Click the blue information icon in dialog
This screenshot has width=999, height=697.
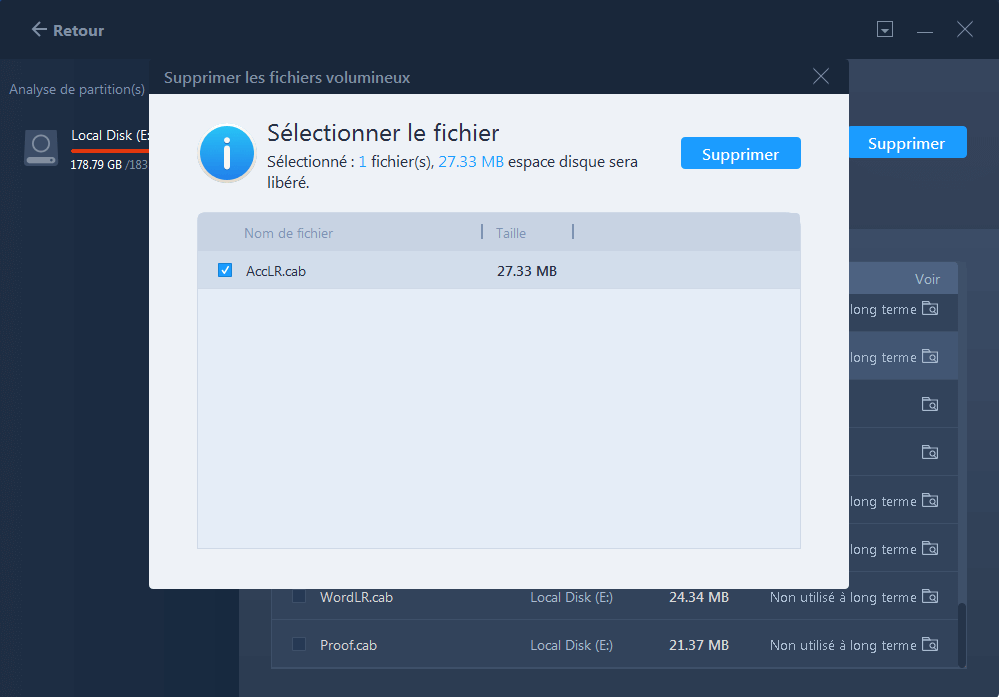tap(226, 153)
